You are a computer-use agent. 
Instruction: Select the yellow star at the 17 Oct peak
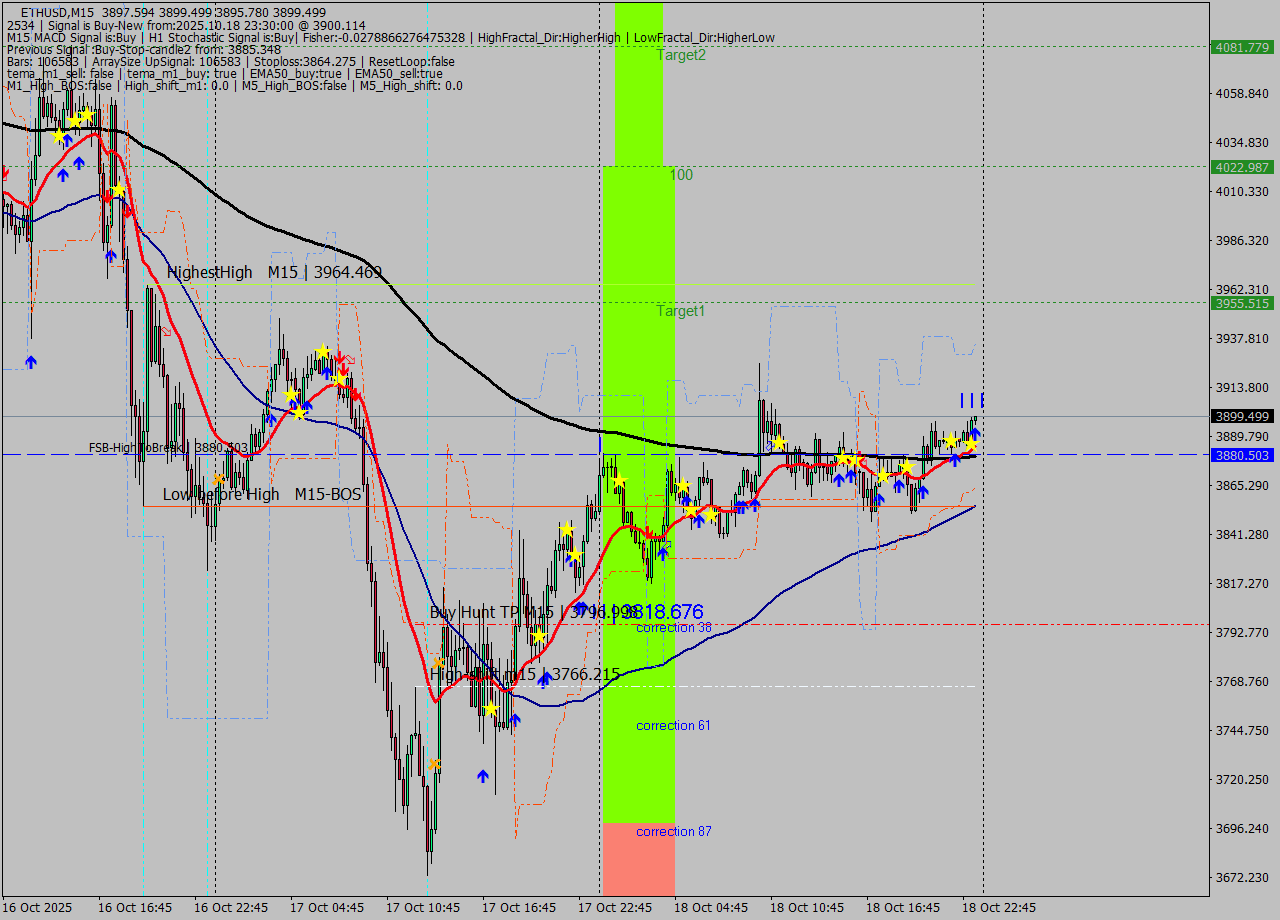point(323,352)
